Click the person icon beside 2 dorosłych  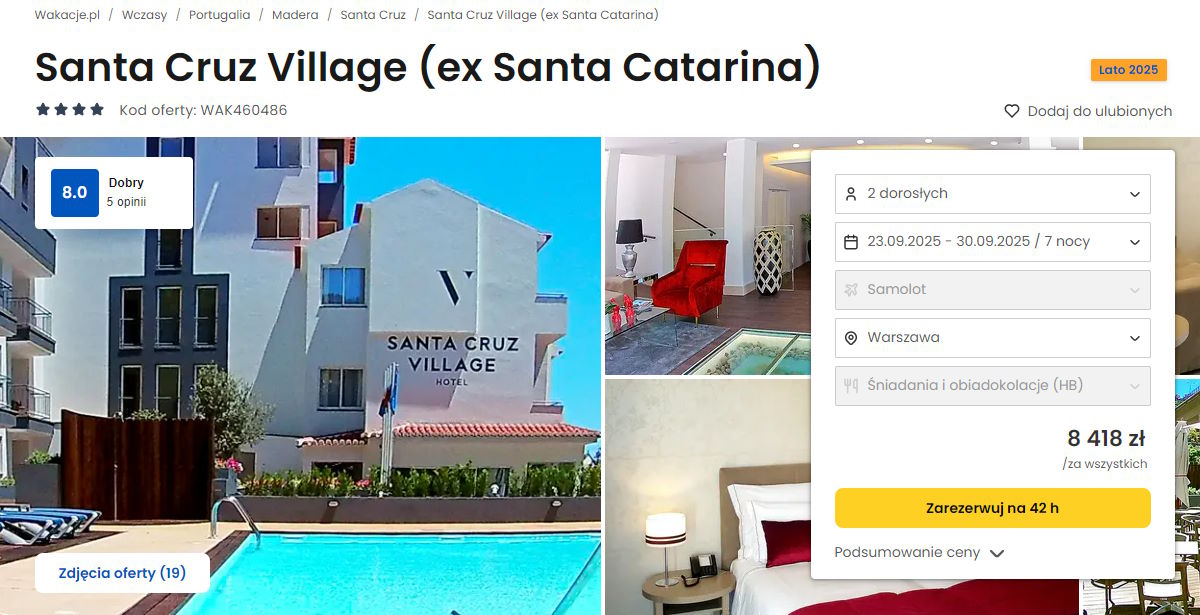[851, 194]
